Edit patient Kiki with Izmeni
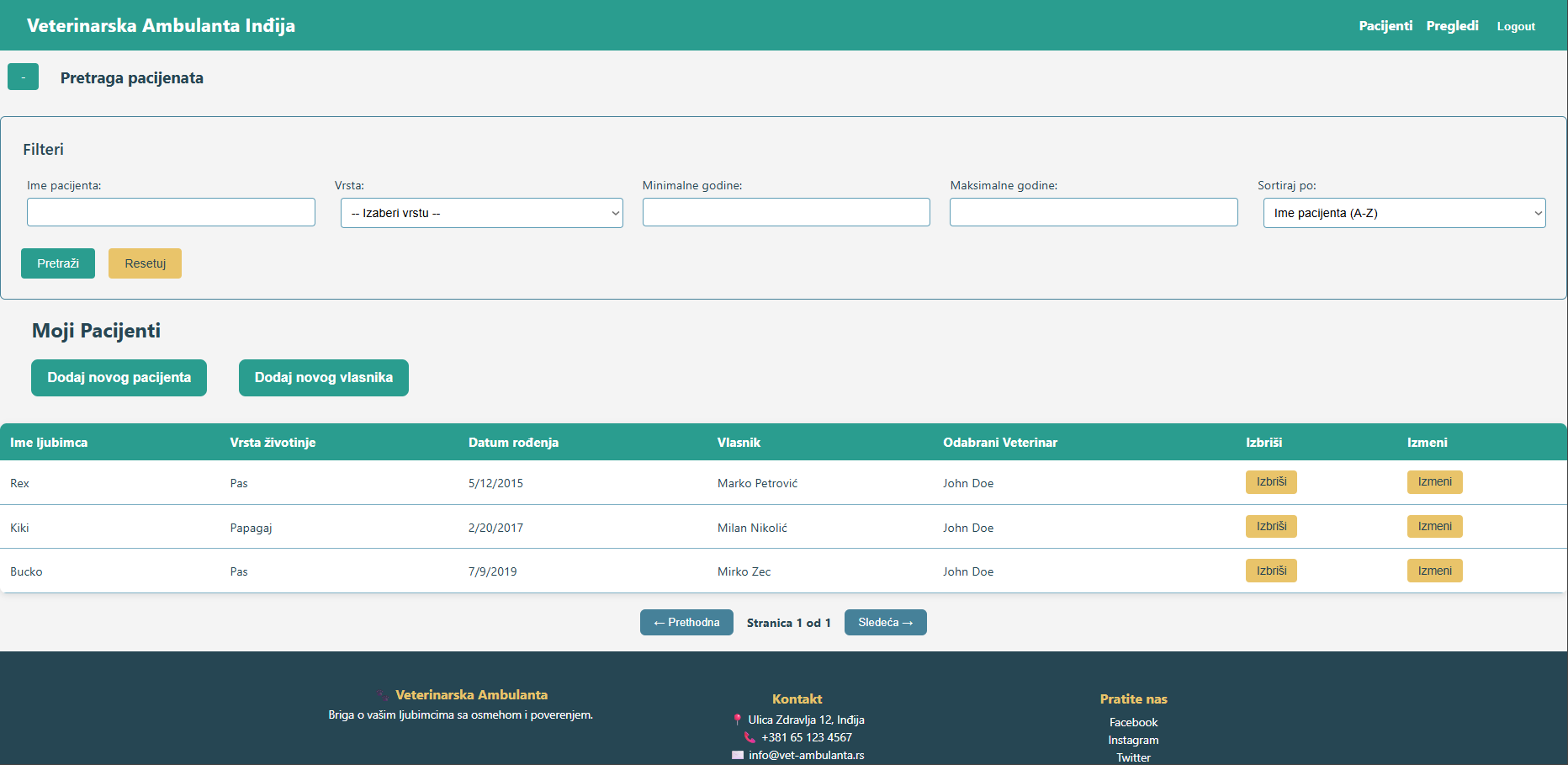 1434,527
